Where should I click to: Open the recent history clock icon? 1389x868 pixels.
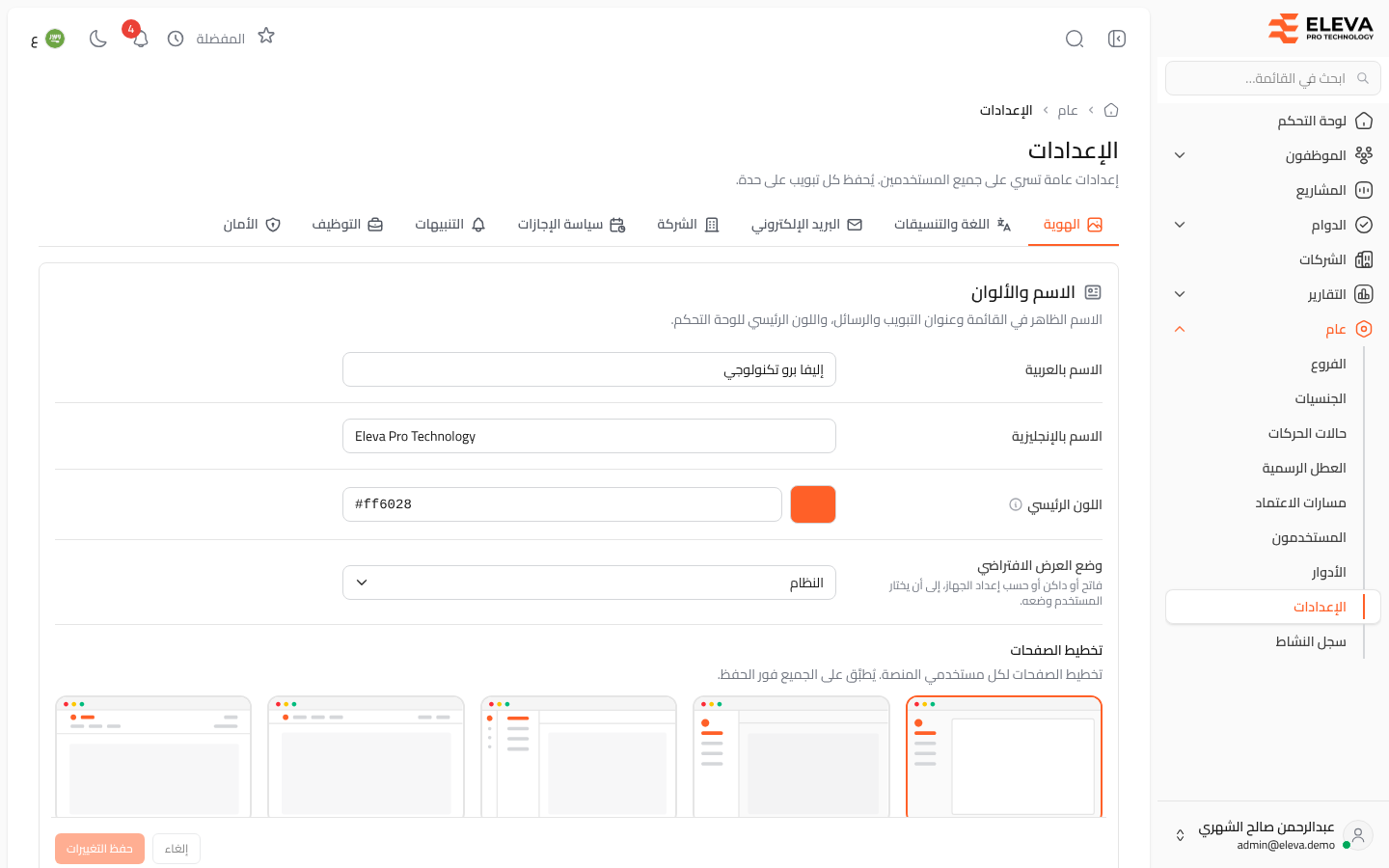[176, 39]
